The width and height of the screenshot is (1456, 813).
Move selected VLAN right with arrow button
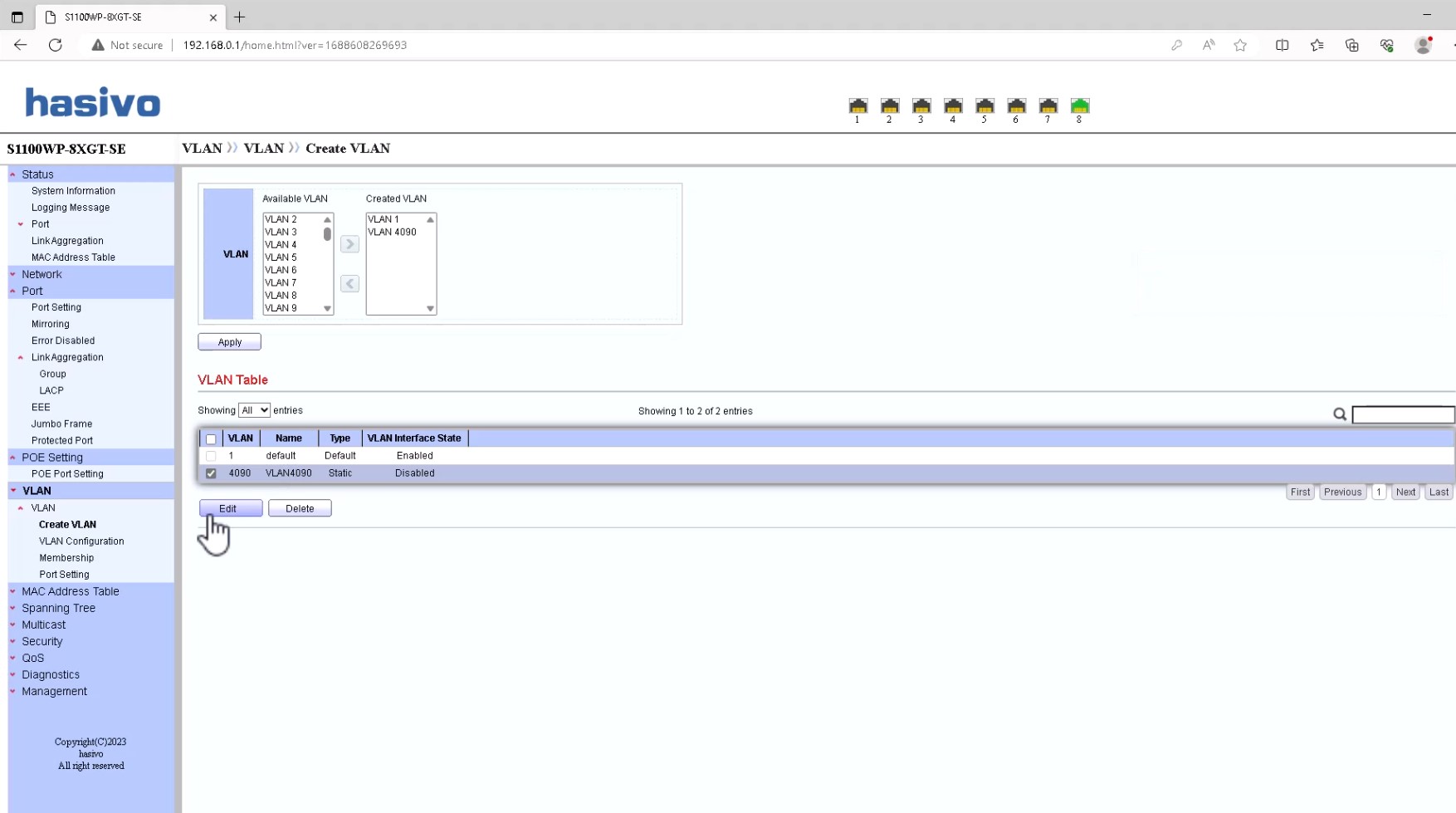tap(349, 244)
